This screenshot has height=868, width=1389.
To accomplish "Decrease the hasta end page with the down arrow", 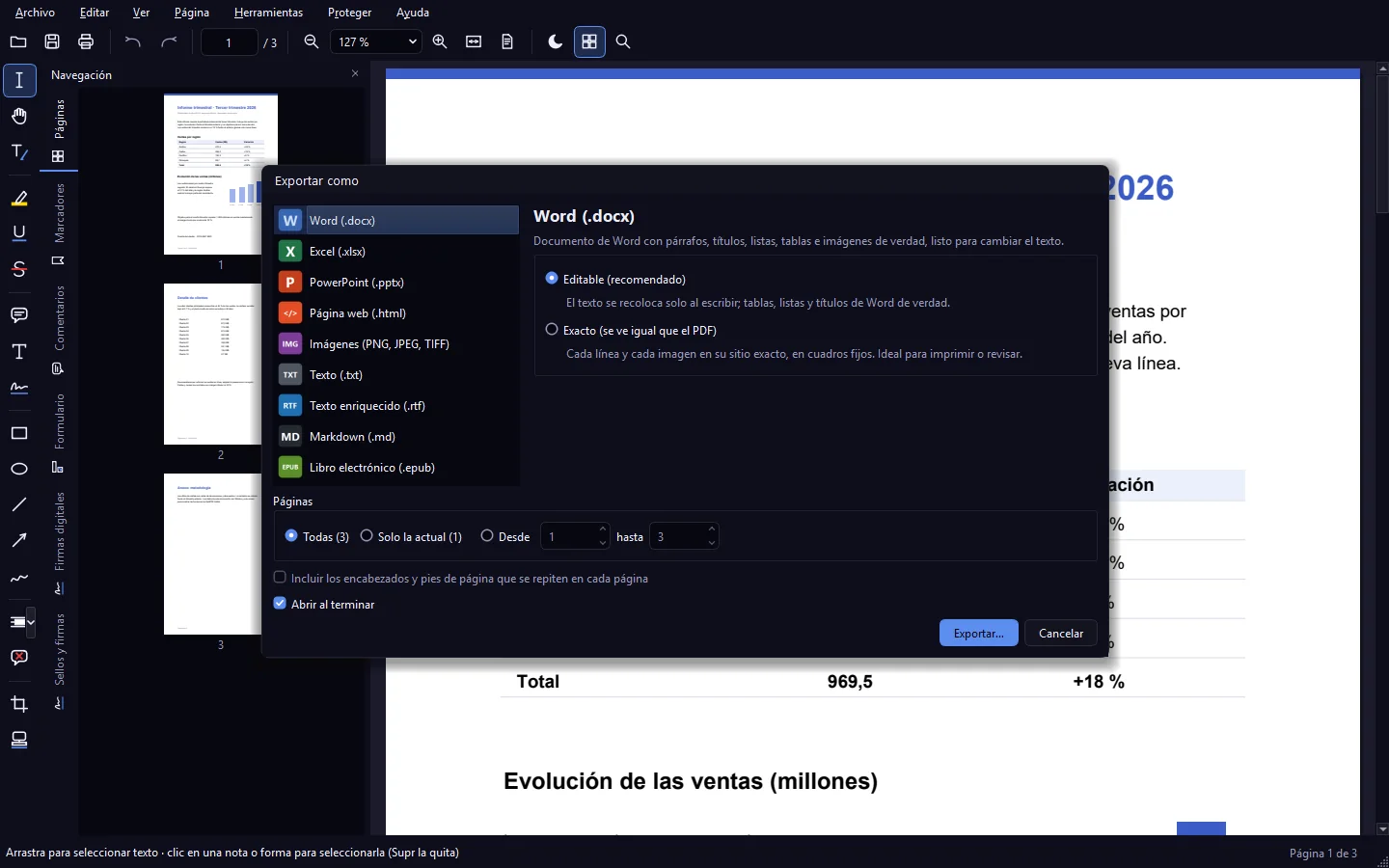I will tap(712, 543).
